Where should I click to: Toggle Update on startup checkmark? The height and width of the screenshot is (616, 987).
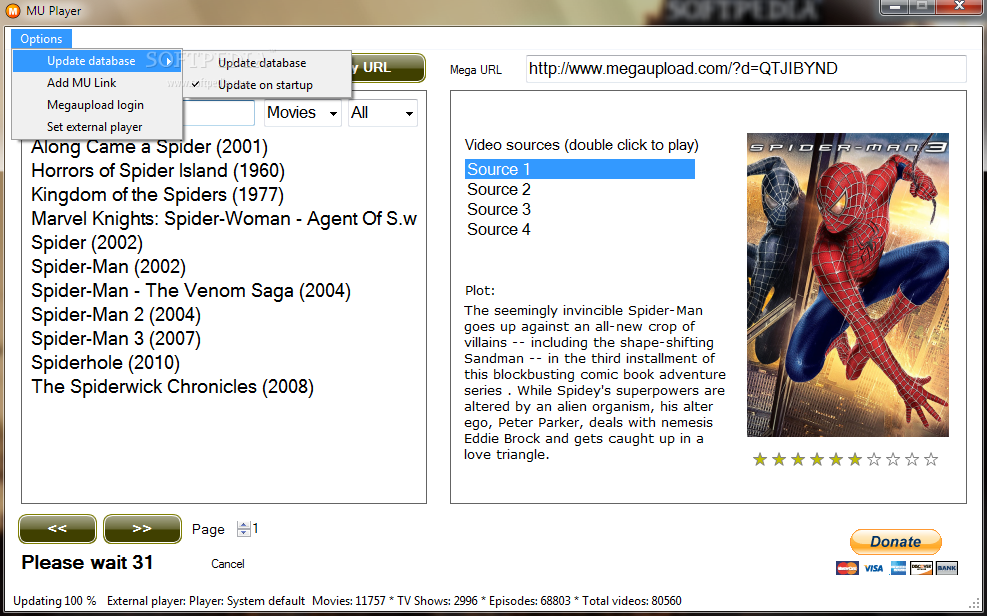(267, 85)
